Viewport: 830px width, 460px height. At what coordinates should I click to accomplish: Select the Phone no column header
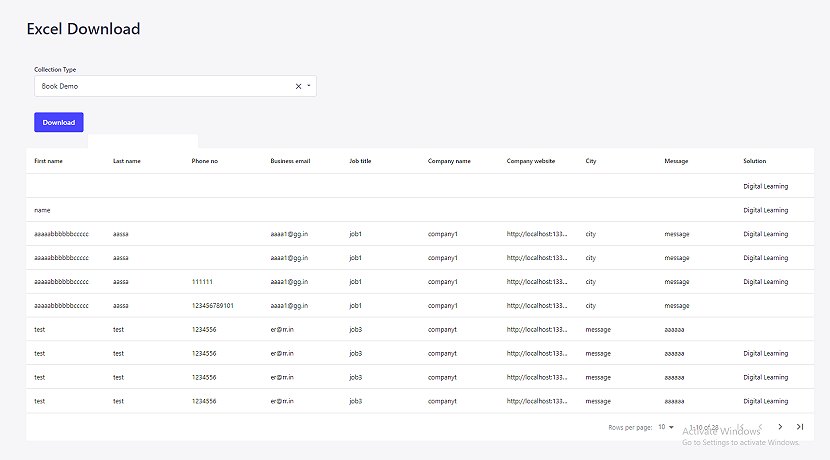[204, 161]
